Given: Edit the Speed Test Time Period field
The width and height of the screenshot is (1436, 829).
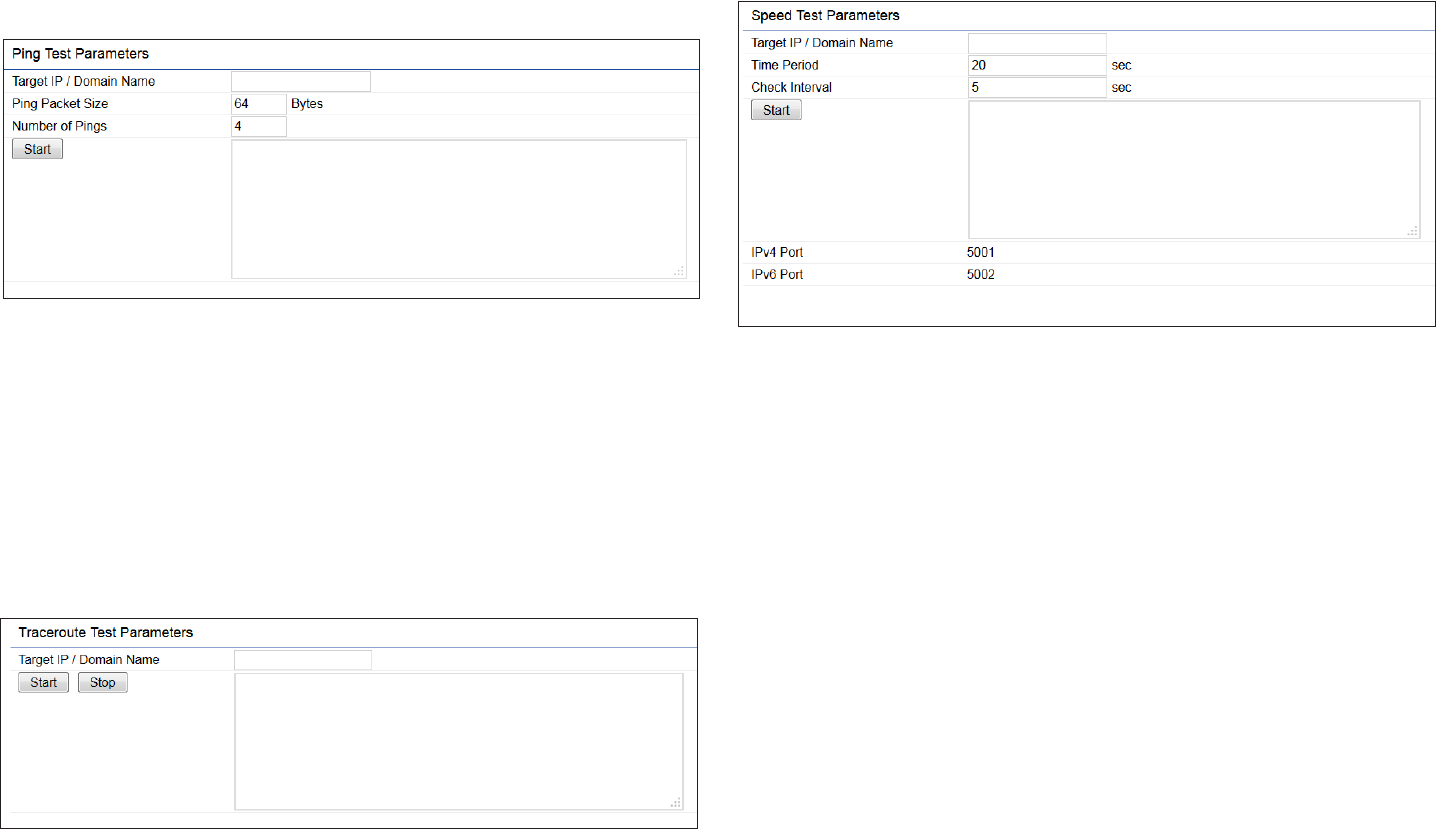Looking at the screenshot, I should [1038, 65].
